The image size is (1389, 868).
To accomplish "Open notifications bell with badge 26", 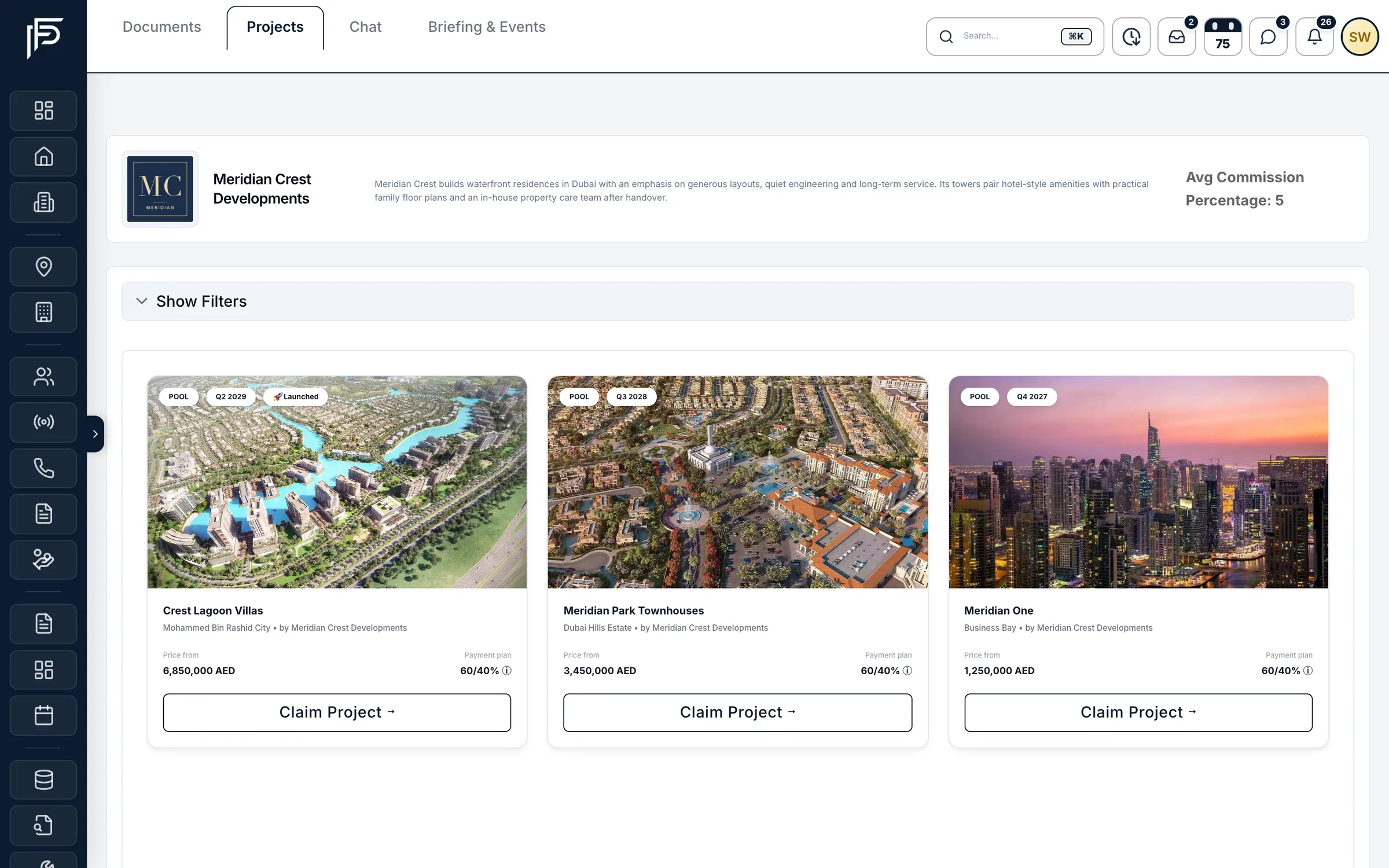I will [x=1314, y=36].
